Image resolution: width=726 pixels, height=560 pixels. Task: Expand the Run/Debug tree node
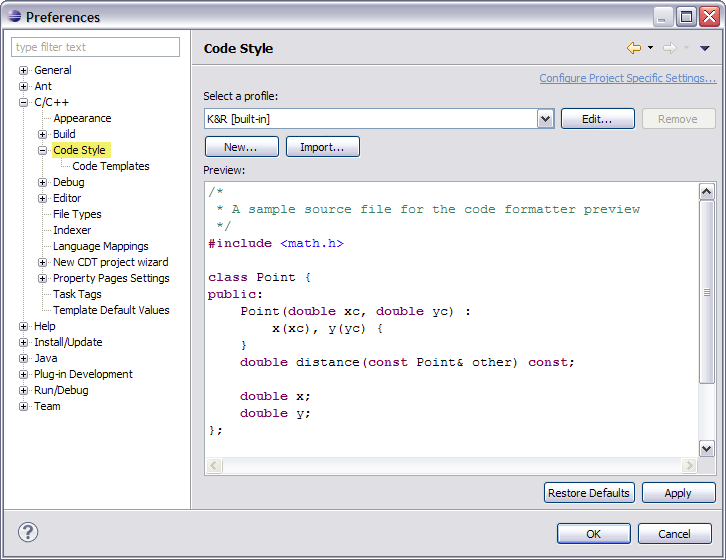(23, 390)
